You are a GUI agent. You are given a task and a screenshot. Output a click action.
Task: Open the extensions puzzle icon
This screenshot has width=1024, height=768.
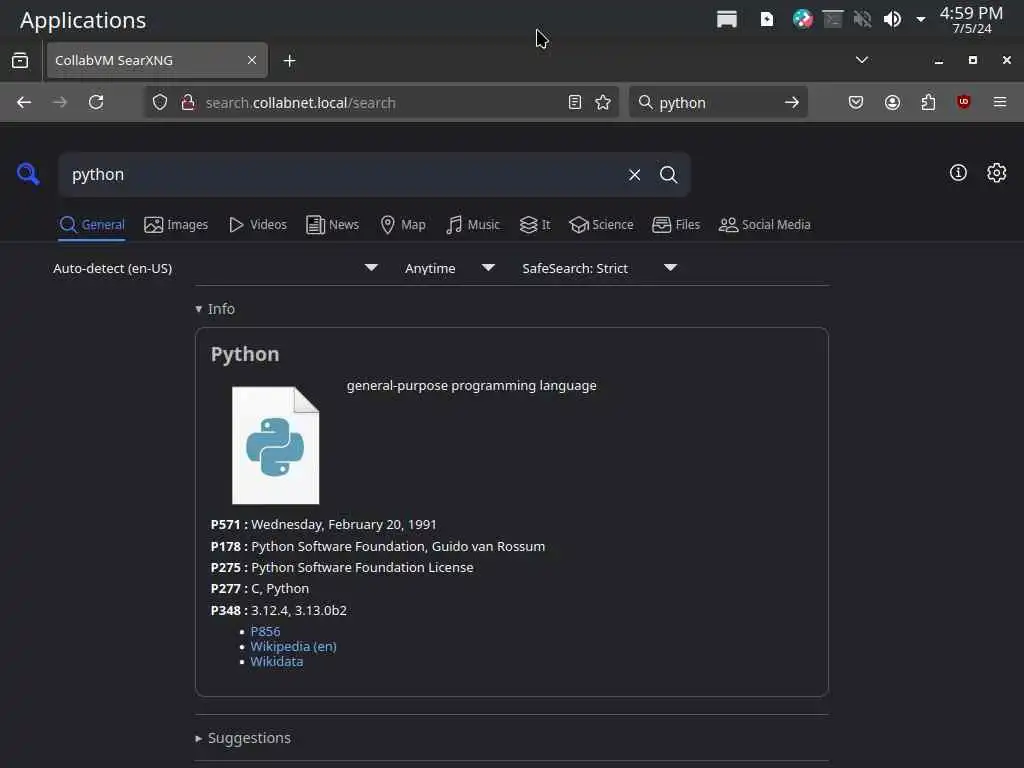[x=928, y=103]
